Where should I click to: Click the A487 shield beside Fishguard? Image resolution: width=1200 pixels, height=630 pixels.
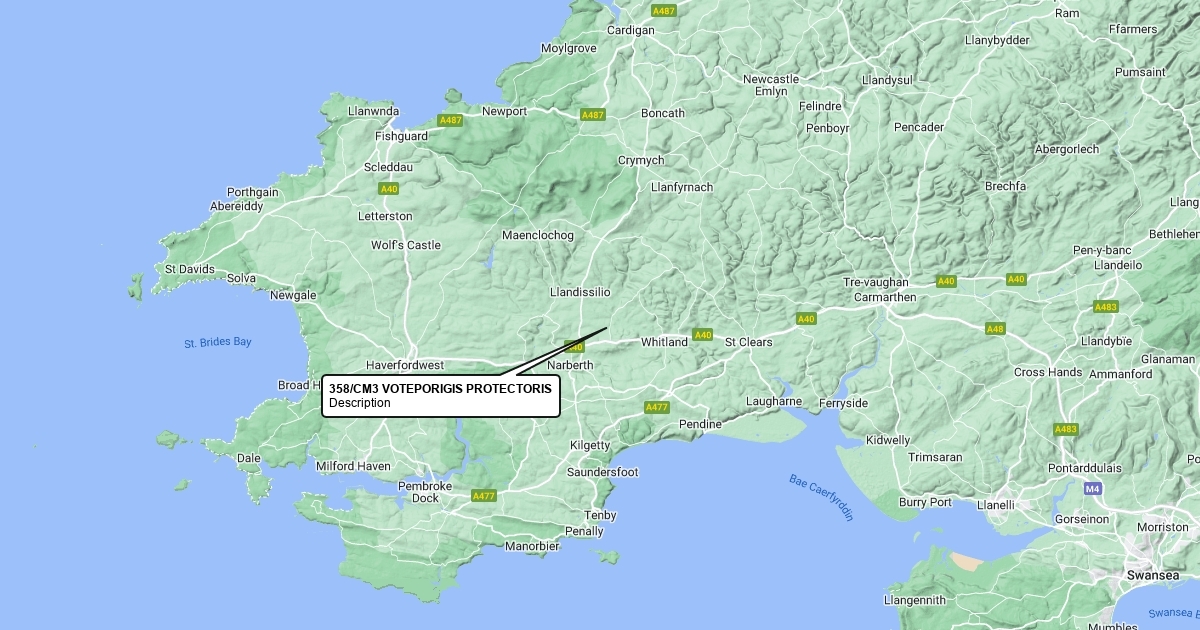(x=451, y=120)
